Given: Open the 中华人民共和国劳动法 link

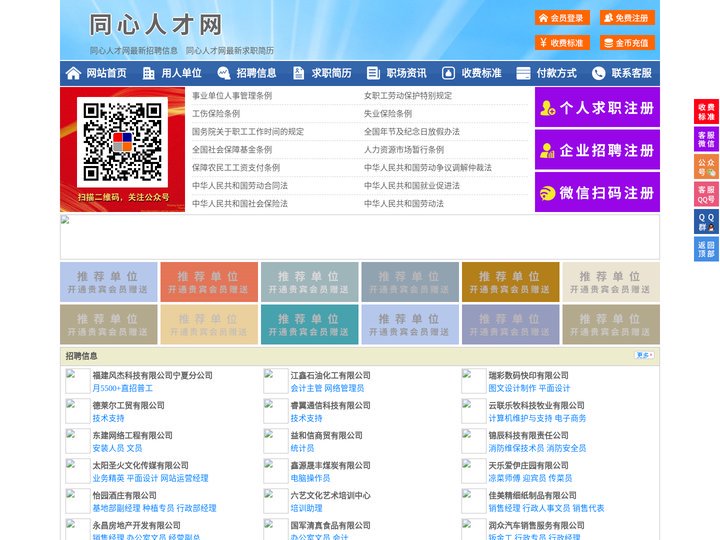Looking at the screenshot, I should 404,203.
